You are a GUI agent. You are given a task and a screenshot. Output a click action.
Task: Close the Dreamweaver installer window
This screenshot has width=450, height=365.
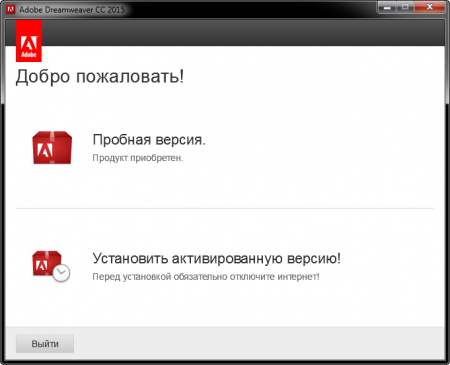429,7
